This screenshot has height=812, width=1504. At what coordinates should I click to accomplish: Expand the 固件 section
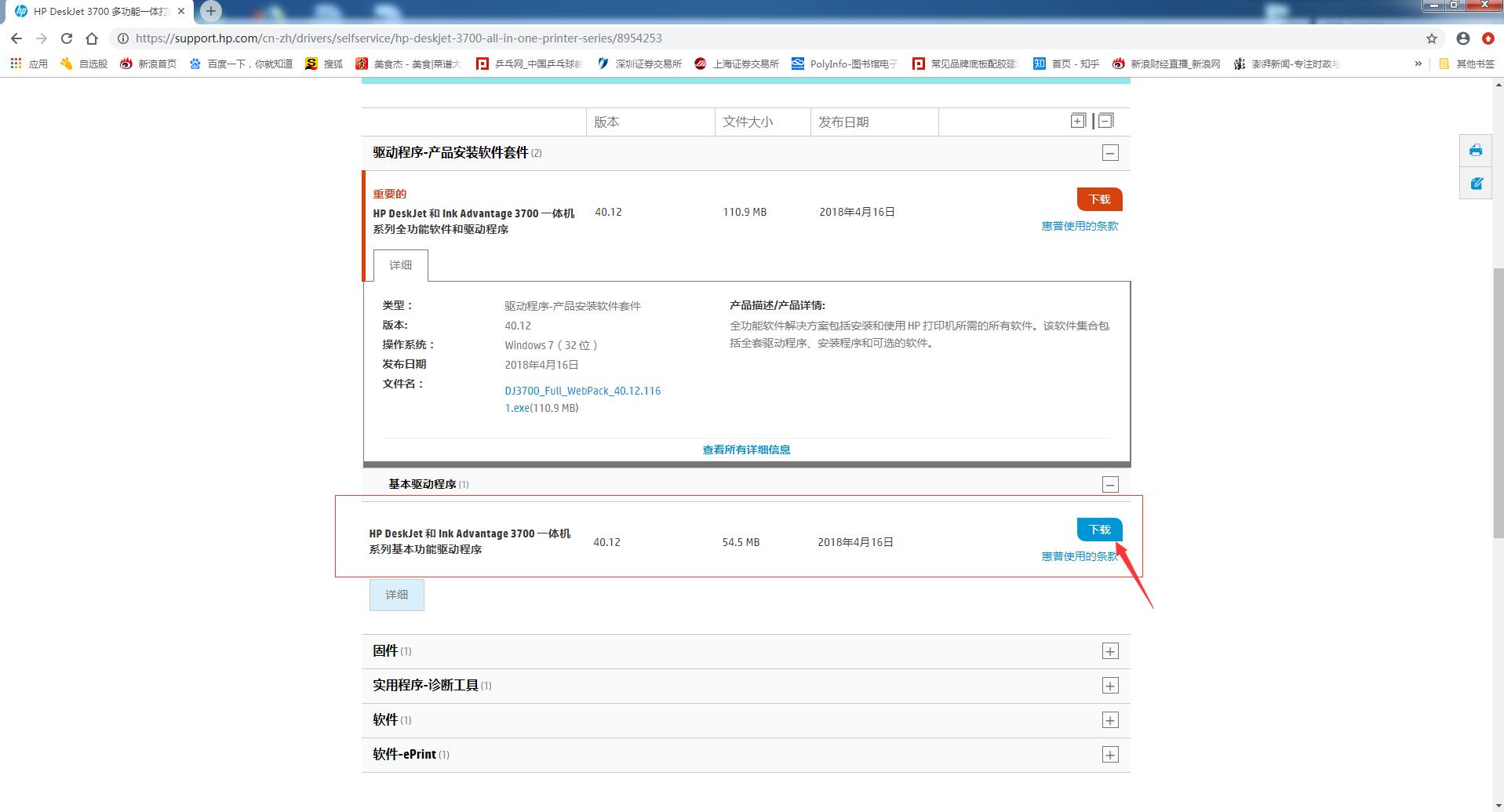click(x=1109, y=650)
